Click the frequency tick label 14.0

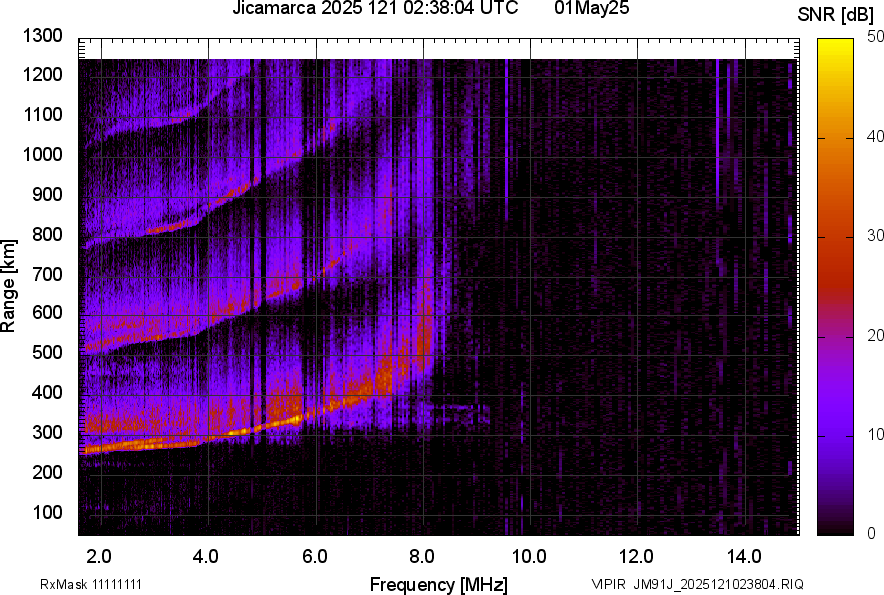point(744,557)
